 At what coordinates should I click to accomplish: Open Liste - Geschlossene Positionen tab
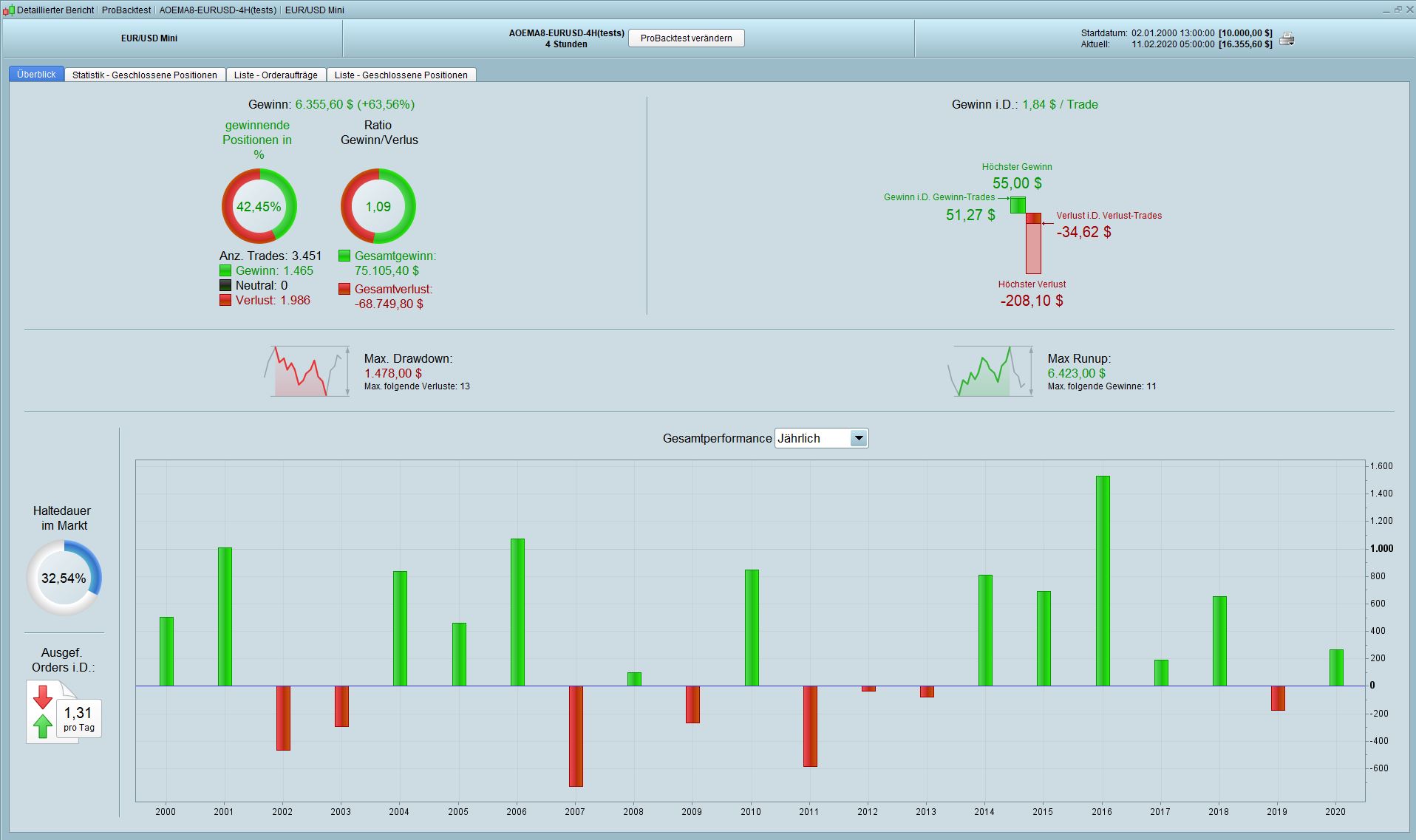401,75
